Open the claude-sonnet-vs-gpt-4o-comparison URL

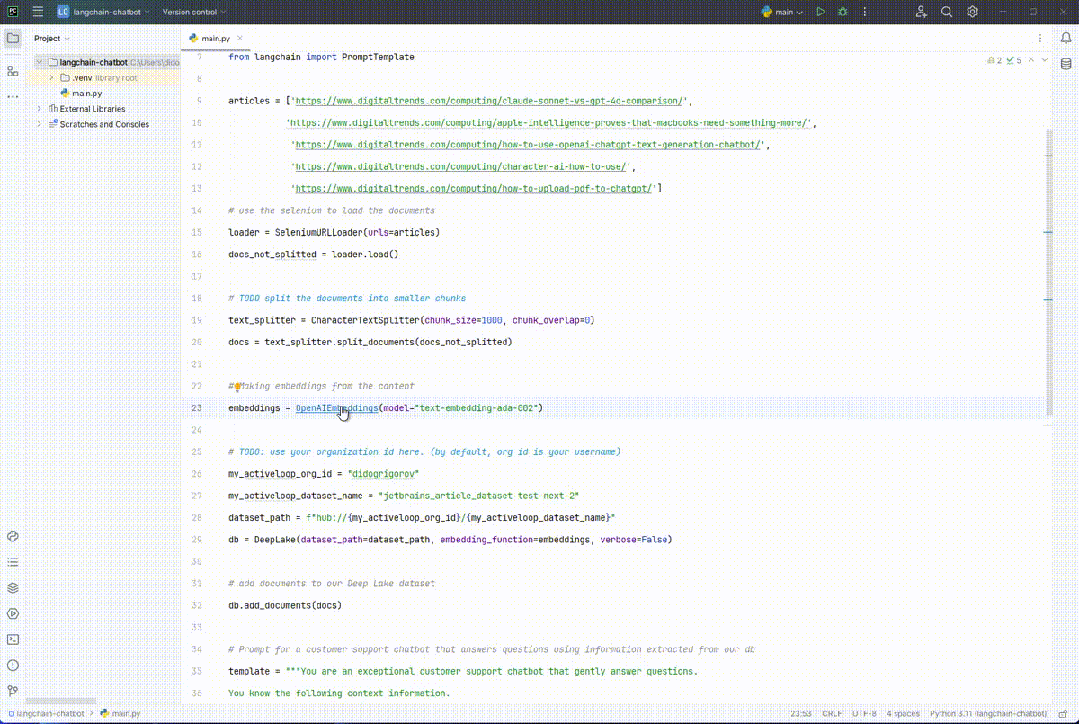pos(489,100)
